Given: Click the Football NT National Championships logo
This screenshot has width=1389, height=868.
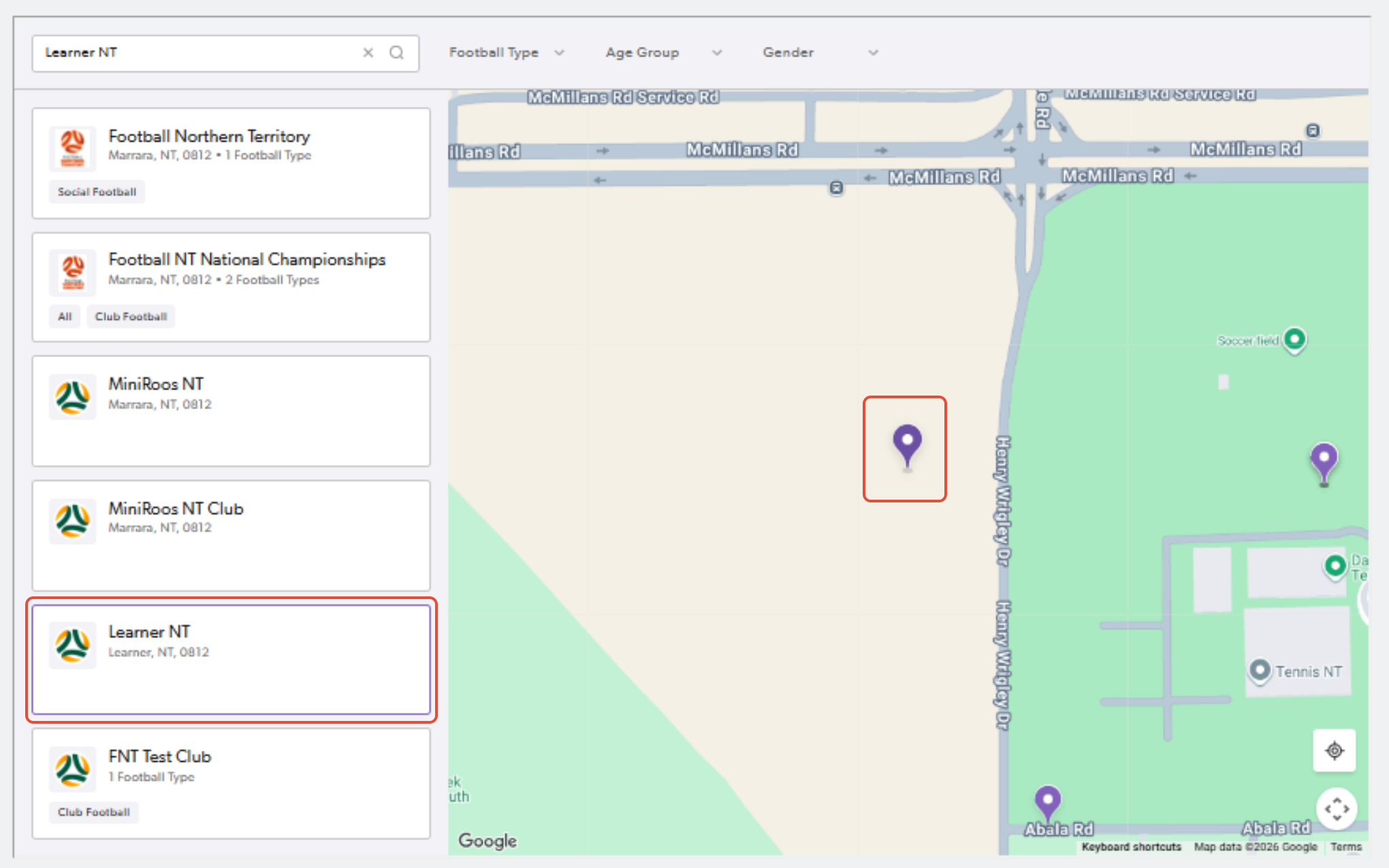Looking at the screenshot, I should point(73,272).
